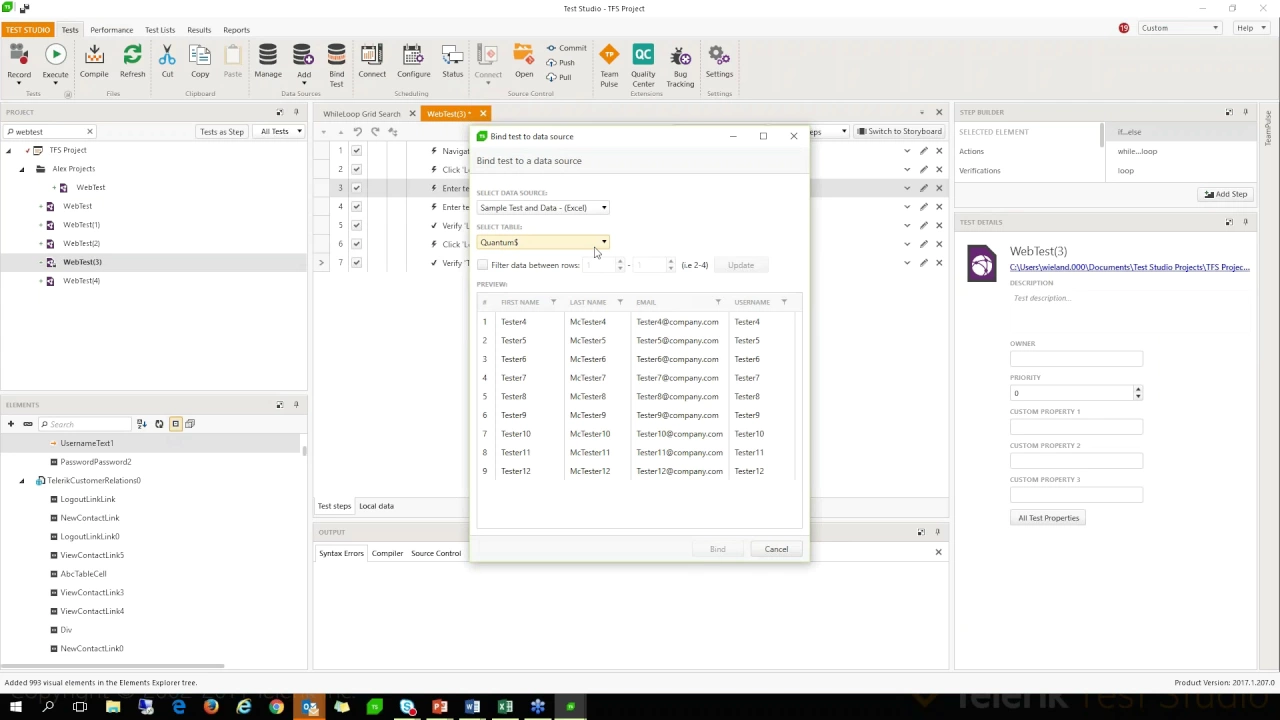1280x720 pixels.
Task: Open All Test Properties
Action: (x=1048, y=518)
